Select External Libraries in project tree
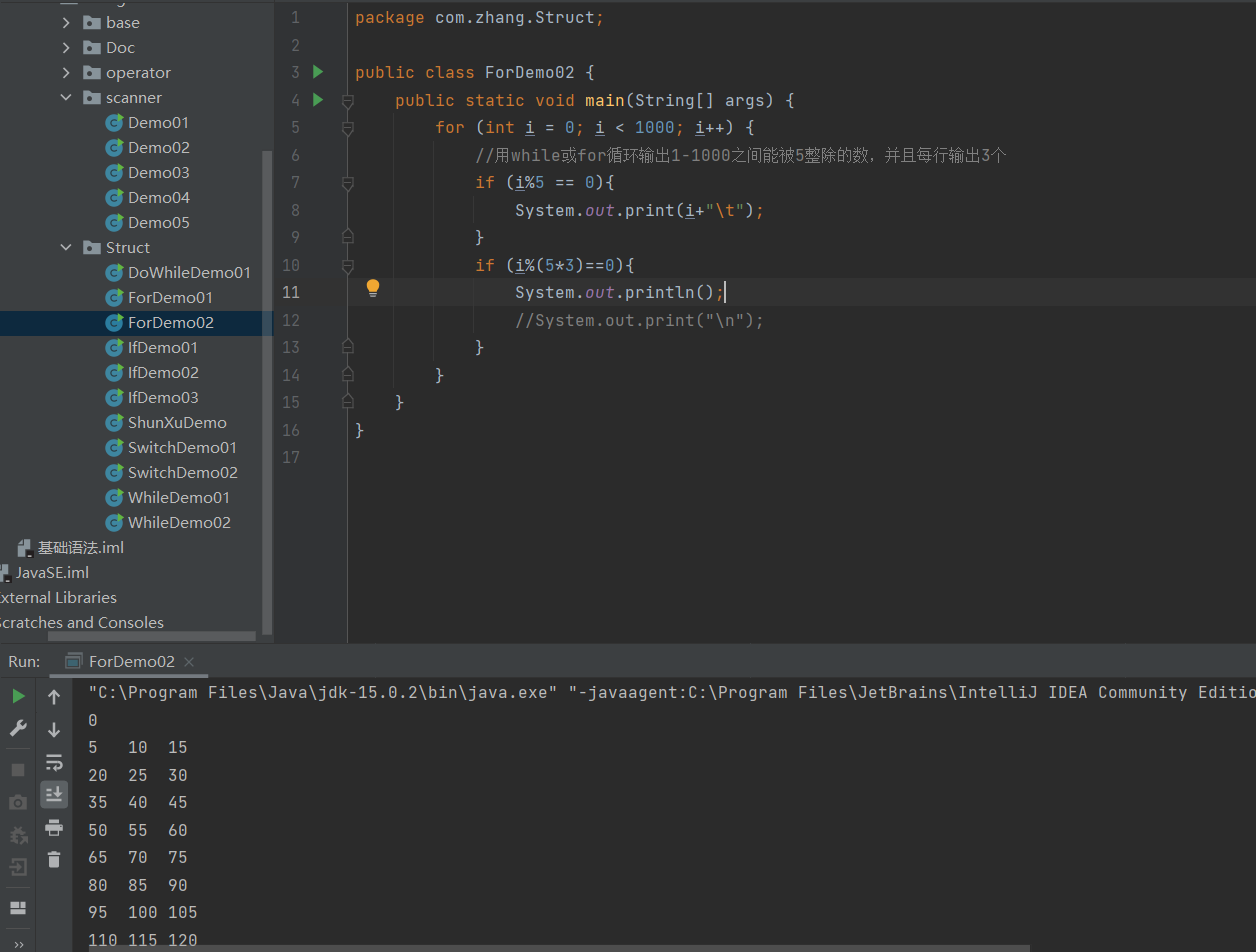The width and height of the screenshot is (1256, 952). (57, 597)
